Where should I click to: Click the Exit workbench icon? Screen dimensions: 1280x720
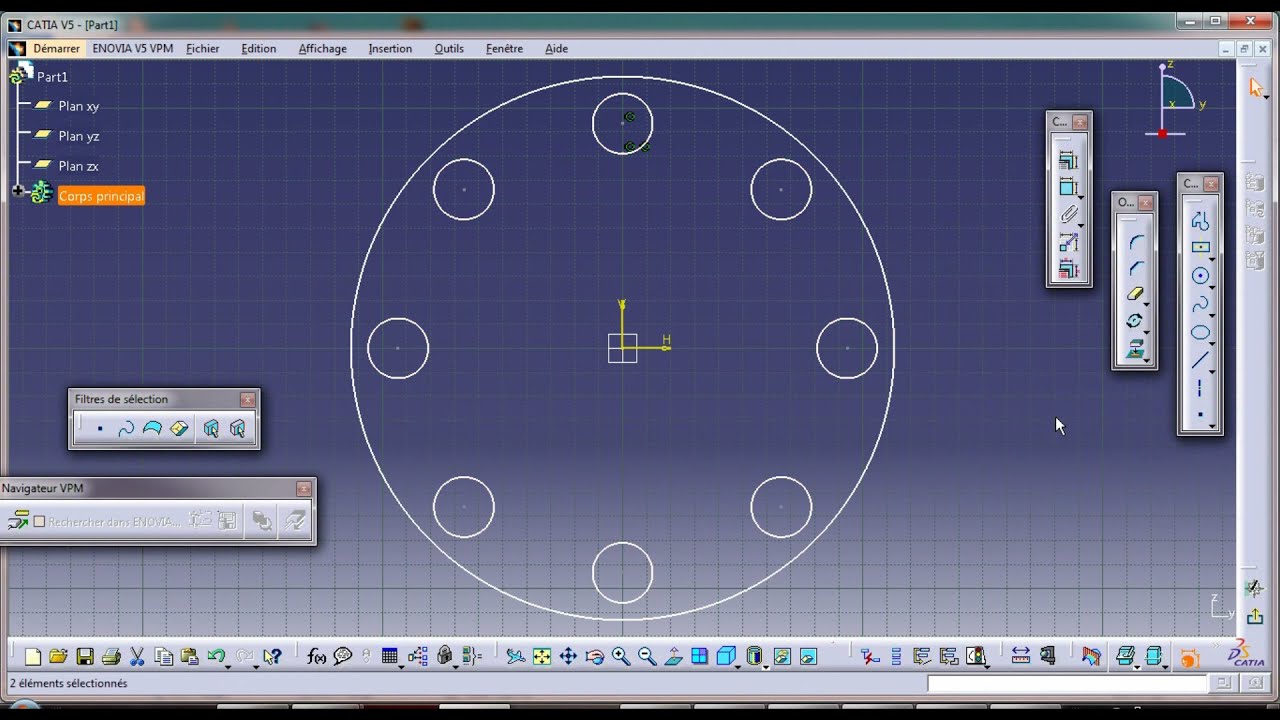pos(1254,617)
